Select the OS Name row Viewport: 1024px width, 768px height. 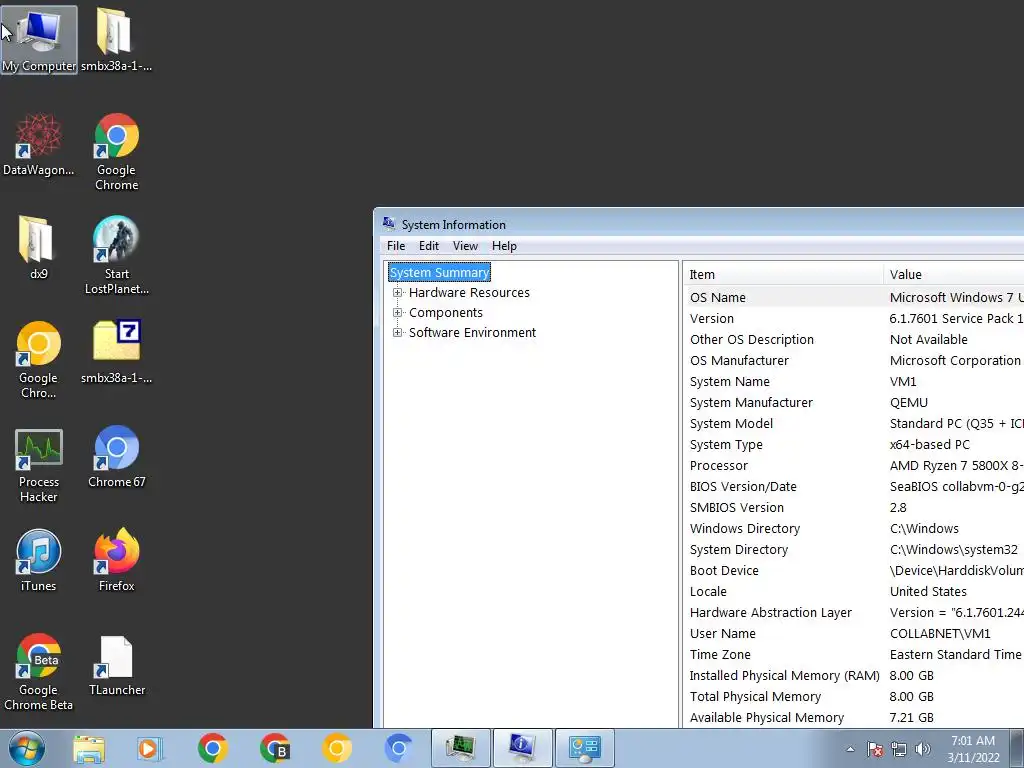[x=854, y=297]
